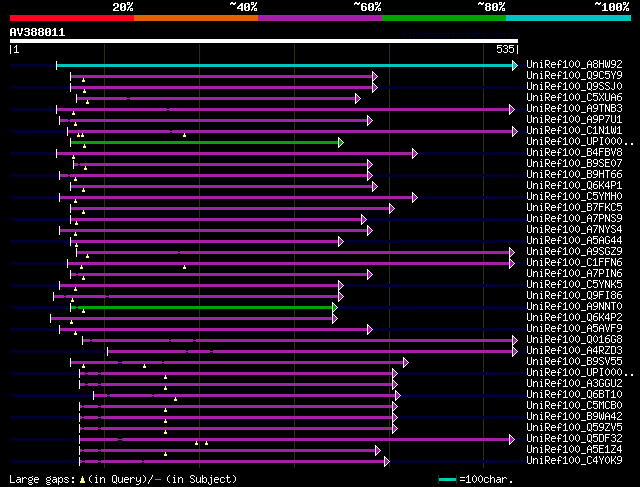This screenshot has width=640, height=487.
Task: Click the green alignment bar of UniRef100_A9NNT0
Action: coord(203,307)
